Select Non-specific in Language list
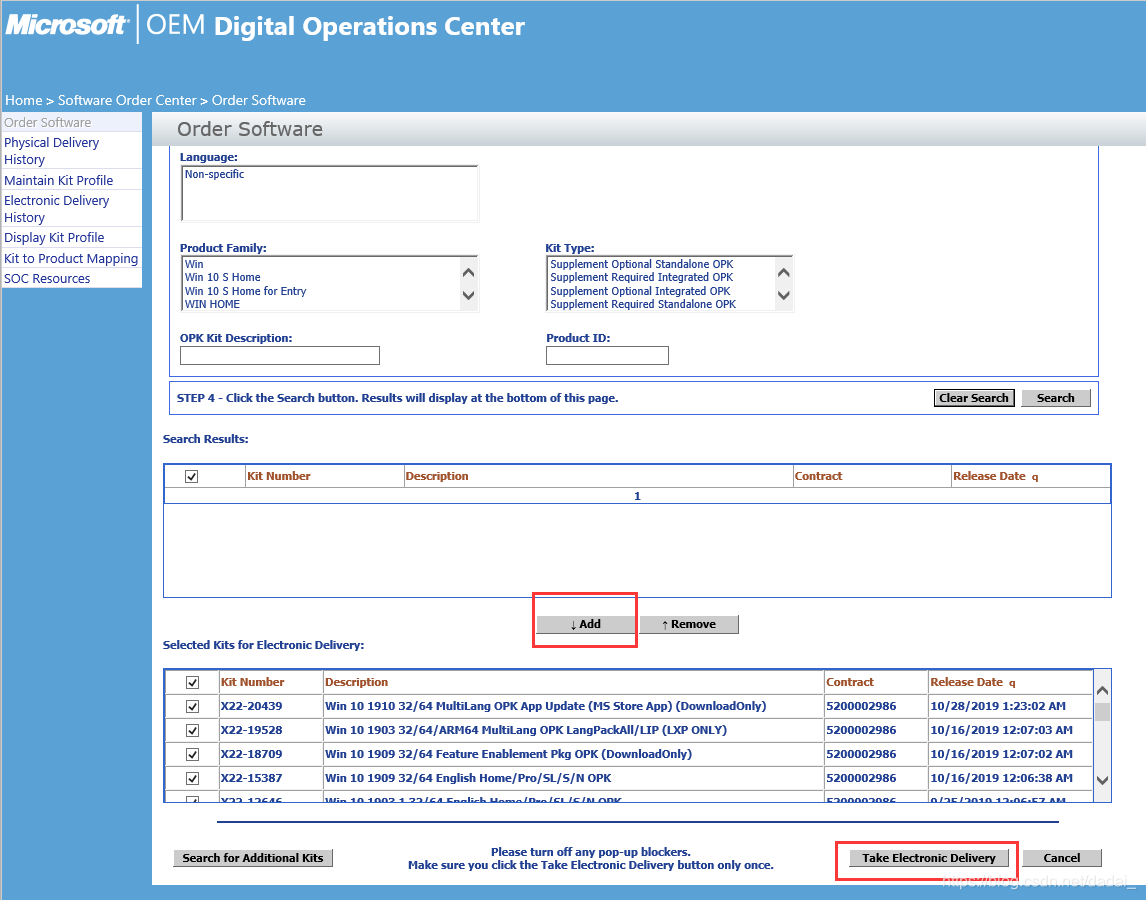This screenshot has height=900, width=1146. (214, 174)
